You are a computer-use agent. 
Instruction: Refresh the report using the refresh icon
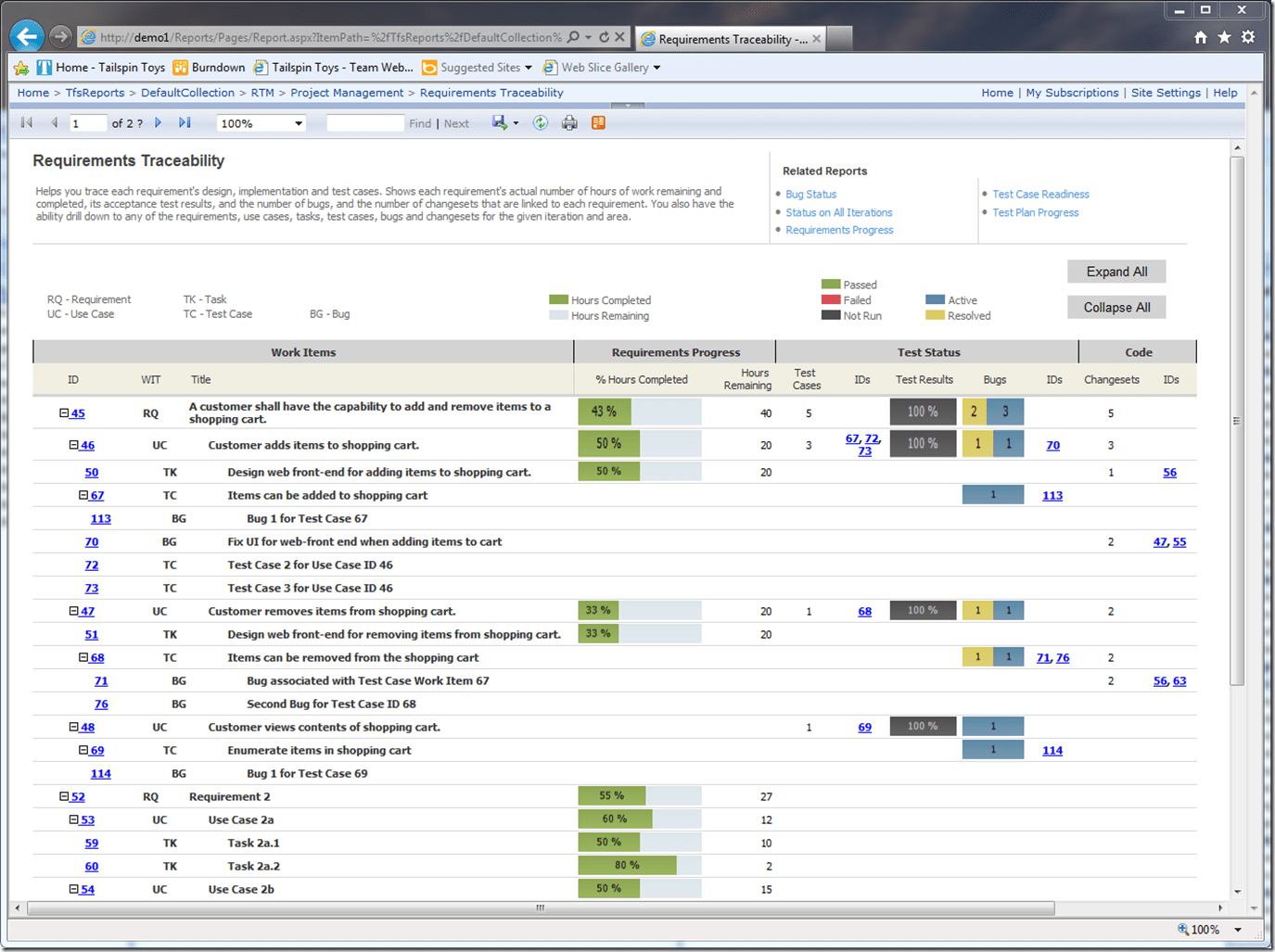click(541, 122)
